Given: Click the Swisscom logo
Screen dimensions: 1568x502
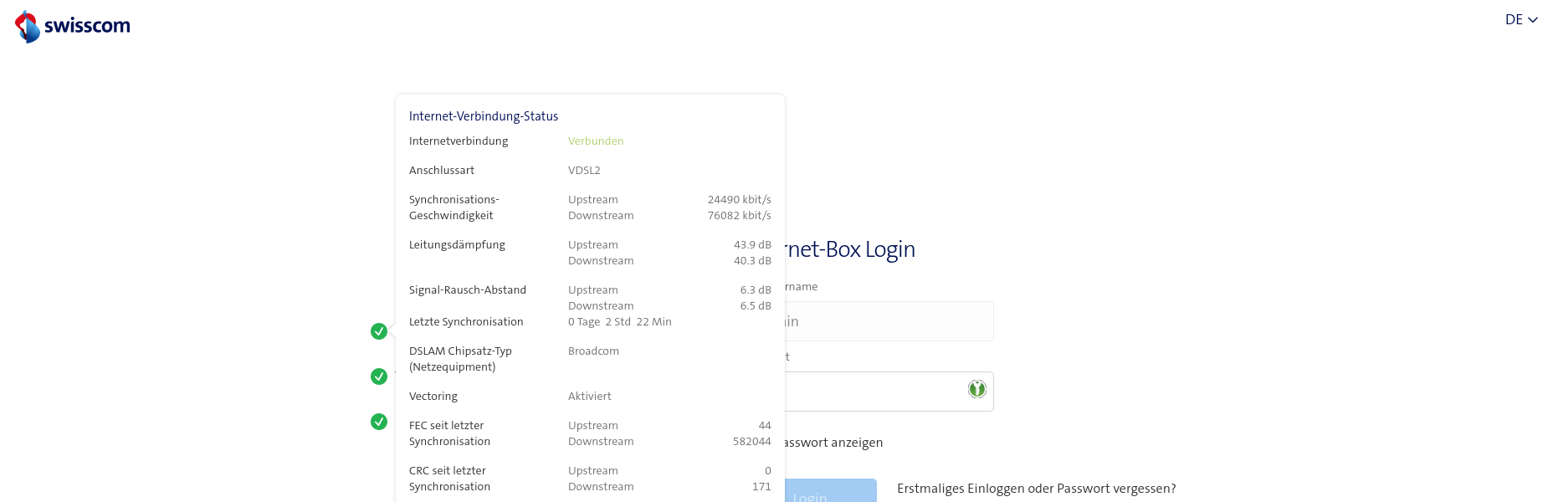Looking at the screenshot, I should pyautogui.click(x=73, y=26).
